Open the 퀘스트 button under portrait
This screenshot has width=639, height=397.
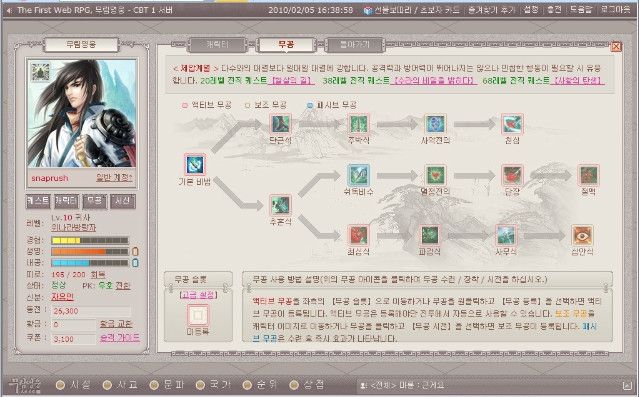pyautogui.click(x=38, y=201)
